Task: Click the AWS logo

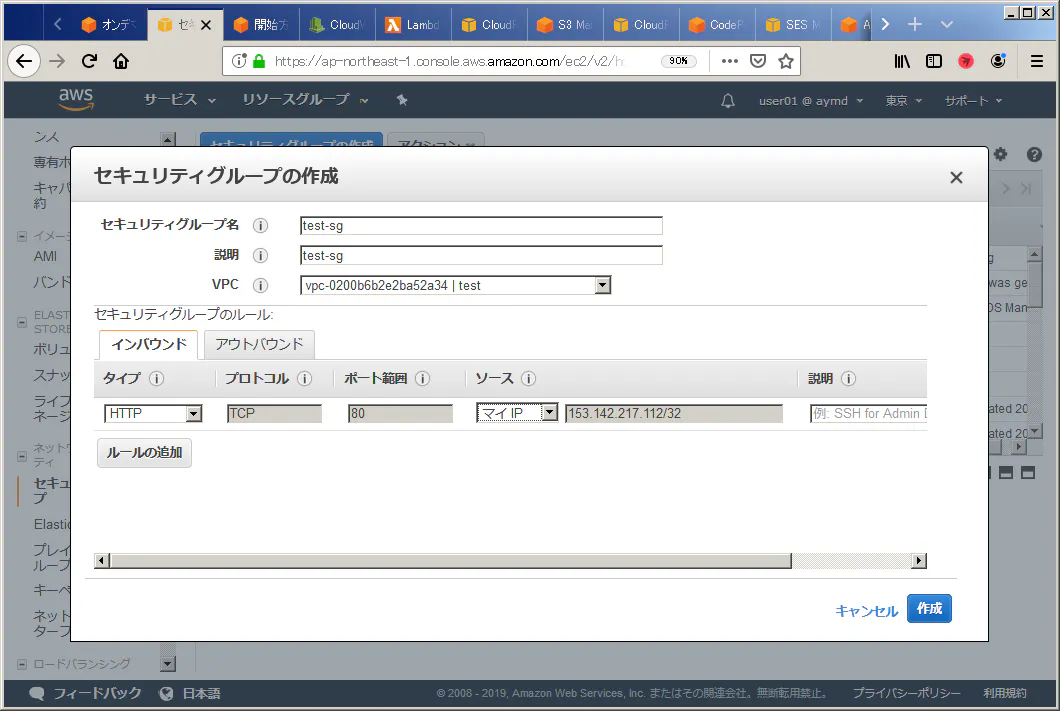Action: [76, 99]
